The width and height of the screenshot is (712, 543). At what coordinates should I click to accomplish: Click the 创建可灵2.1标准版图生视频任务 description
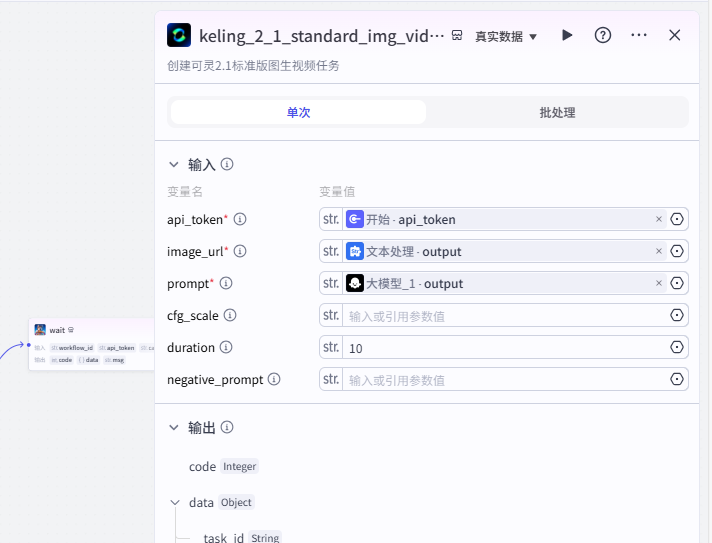[x=253, y=66]
